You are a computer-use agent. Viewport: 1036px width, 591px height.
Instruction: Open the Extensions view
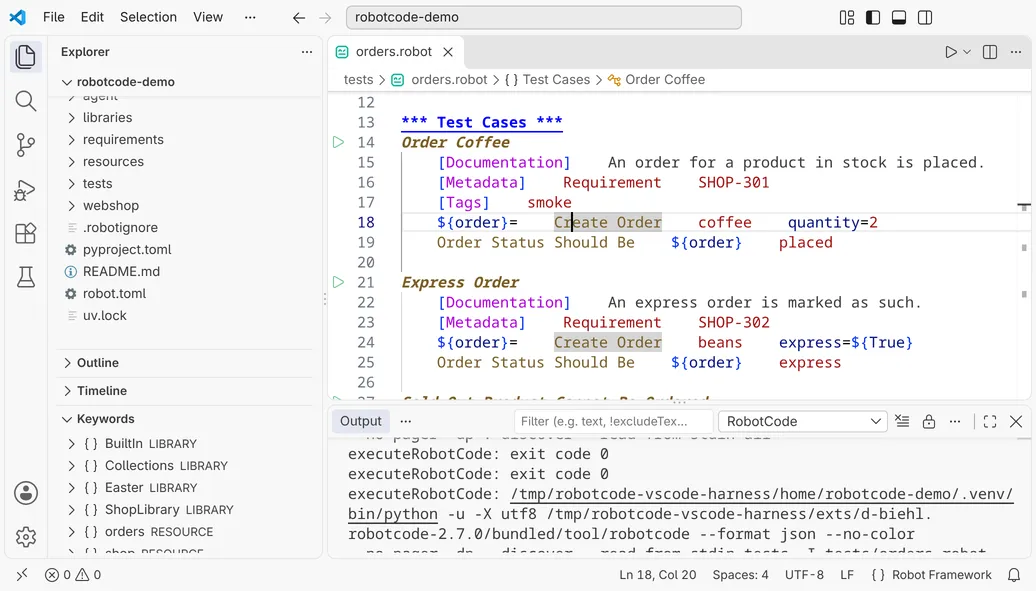click(x=26, y=233)
